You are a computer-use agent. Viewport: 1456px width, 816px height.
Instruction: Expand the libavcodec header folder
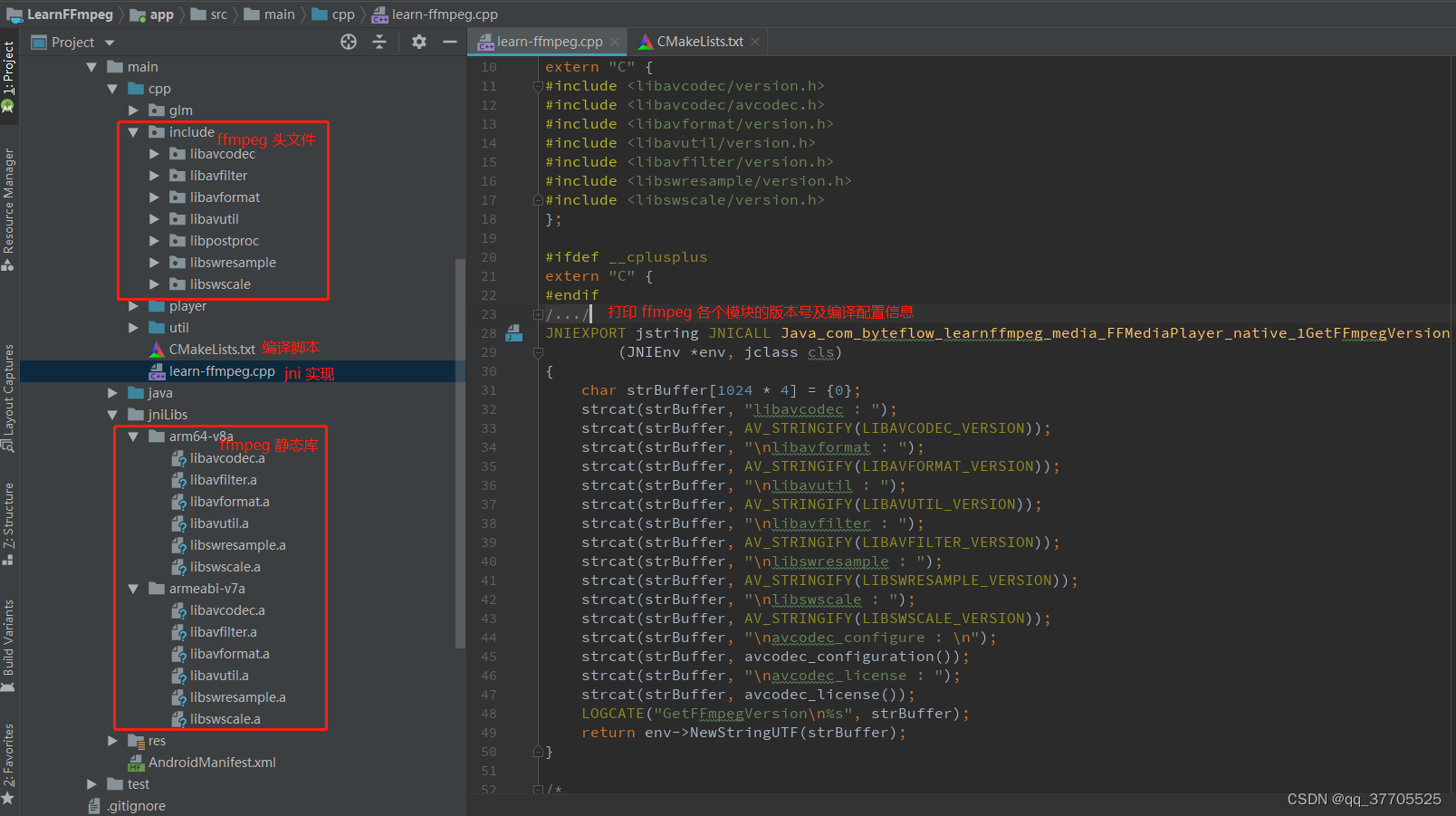[154, 154]
